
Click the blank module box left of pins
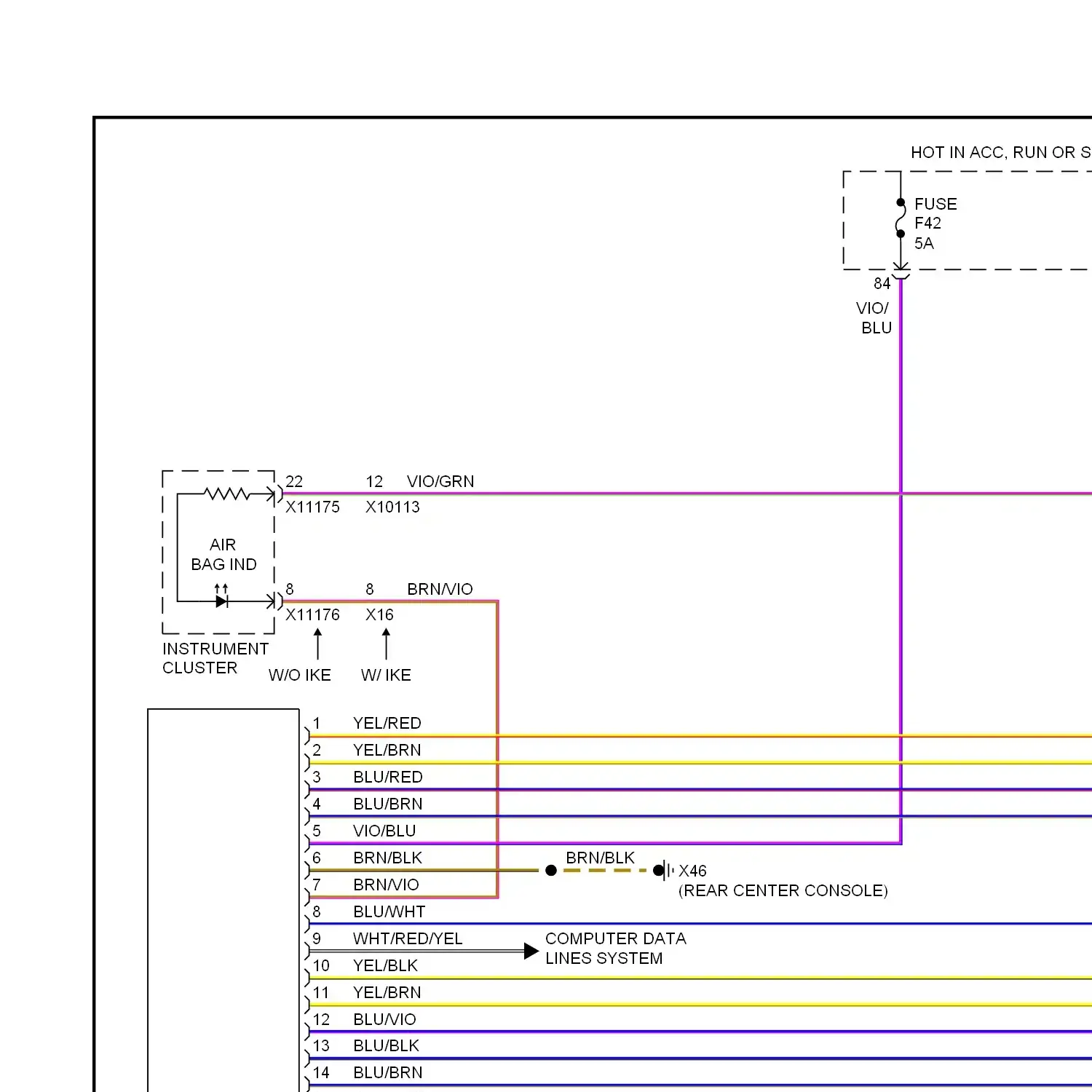[223, 900]
